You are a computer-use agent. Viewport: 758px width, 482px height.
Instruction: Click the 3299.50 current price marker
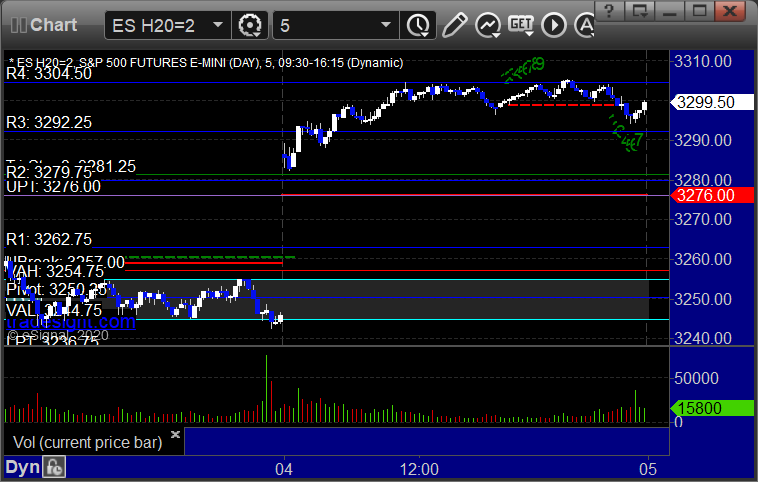tap(712, 102)
